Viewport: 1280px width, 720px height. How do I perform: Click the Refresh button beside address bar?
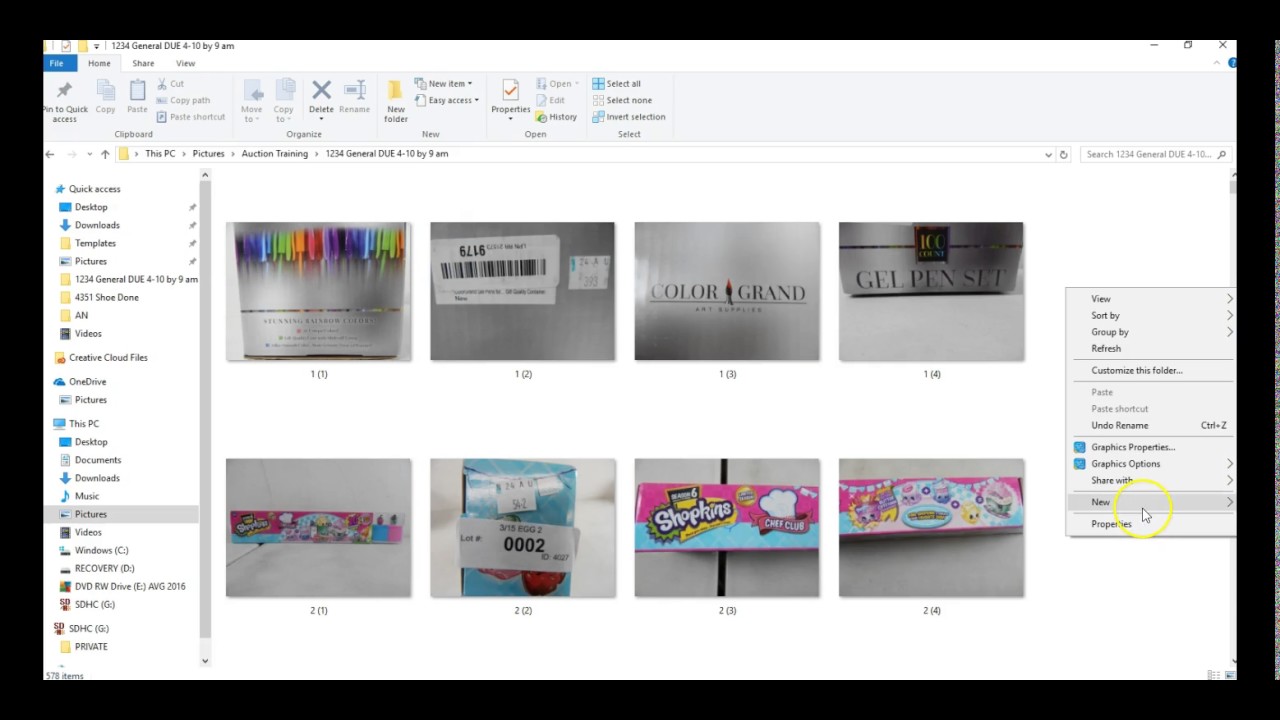(1064, 154)
